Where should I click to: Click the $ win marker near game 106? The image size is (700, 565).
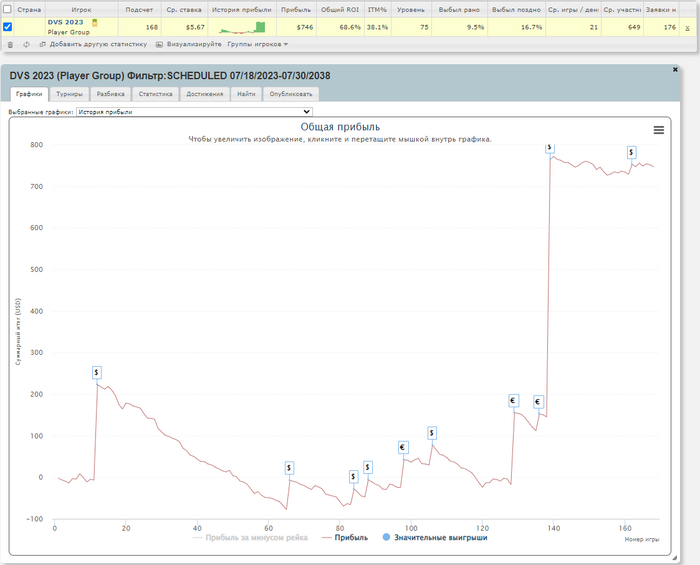coord(431,433)
